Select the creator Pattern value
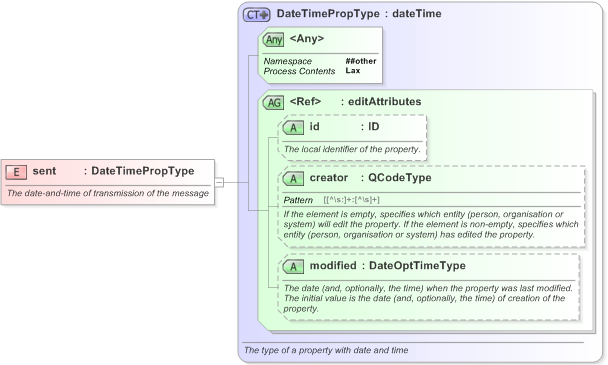This screenshot has height=365, width=608. [351, 200]
